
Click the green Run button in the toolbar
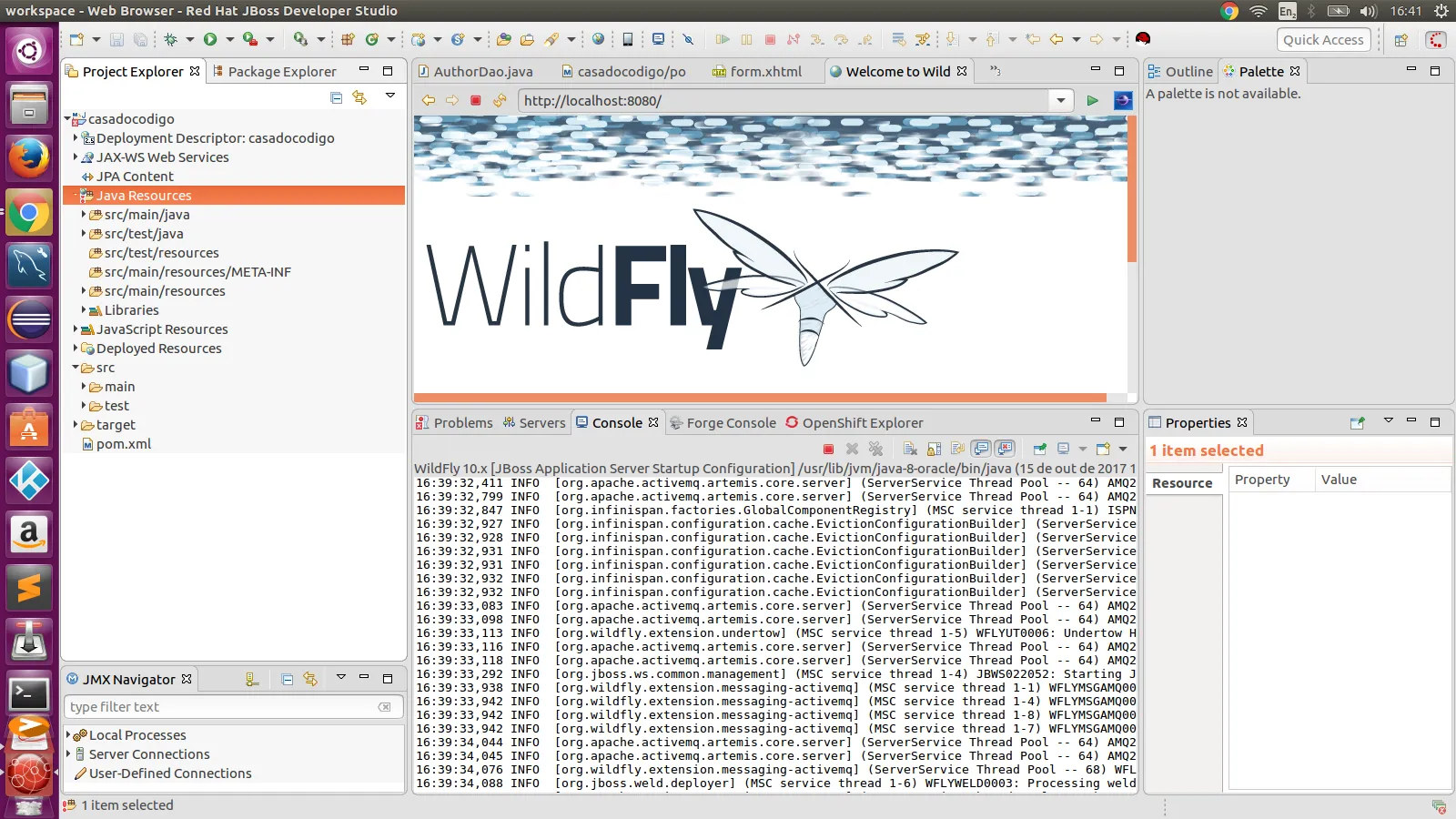click(210, 39)
